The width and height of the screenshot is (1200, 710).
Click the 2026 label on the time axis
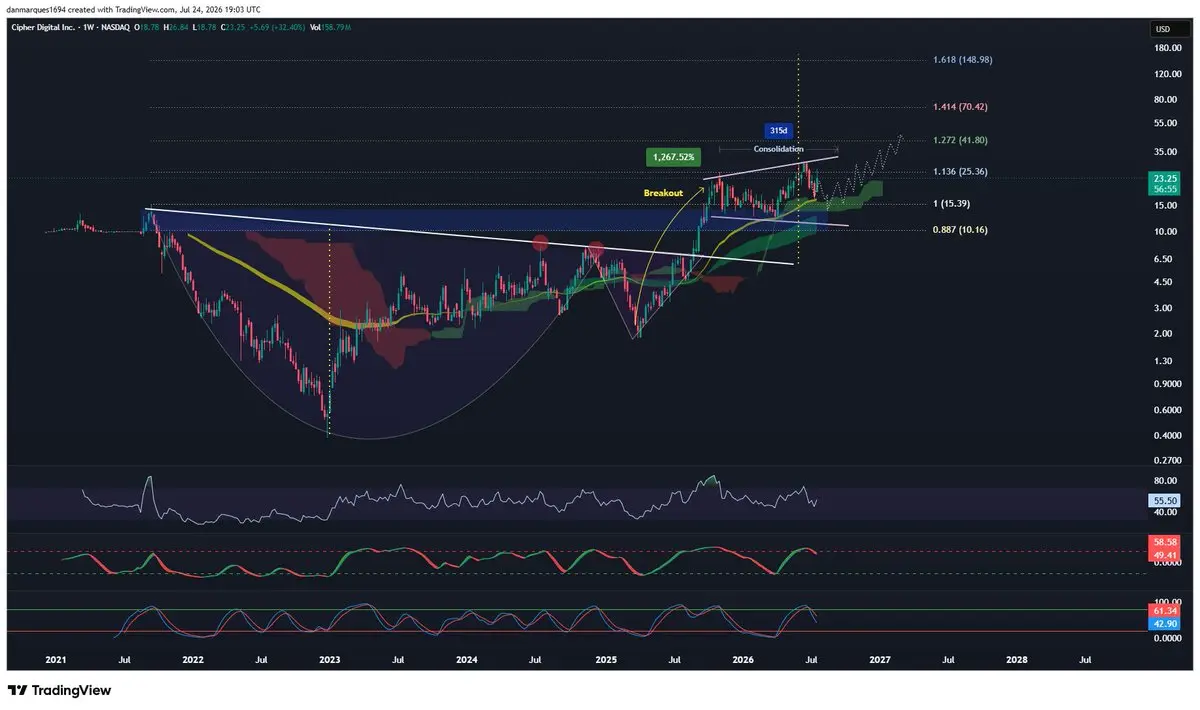[x=742, y=660]
